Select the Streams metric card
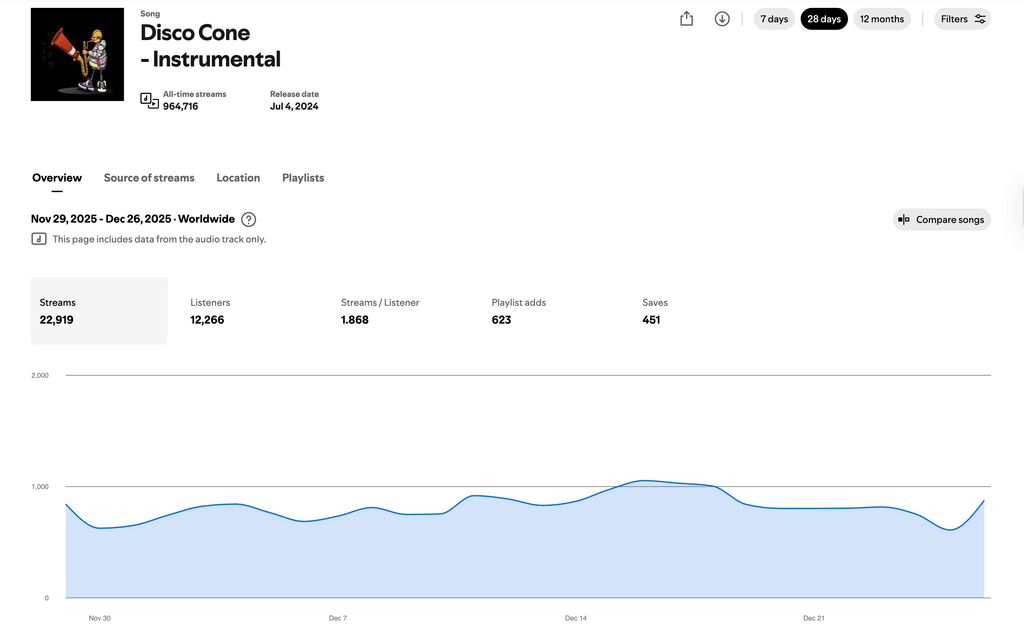Screen dimensions: 1024x639 99,311
